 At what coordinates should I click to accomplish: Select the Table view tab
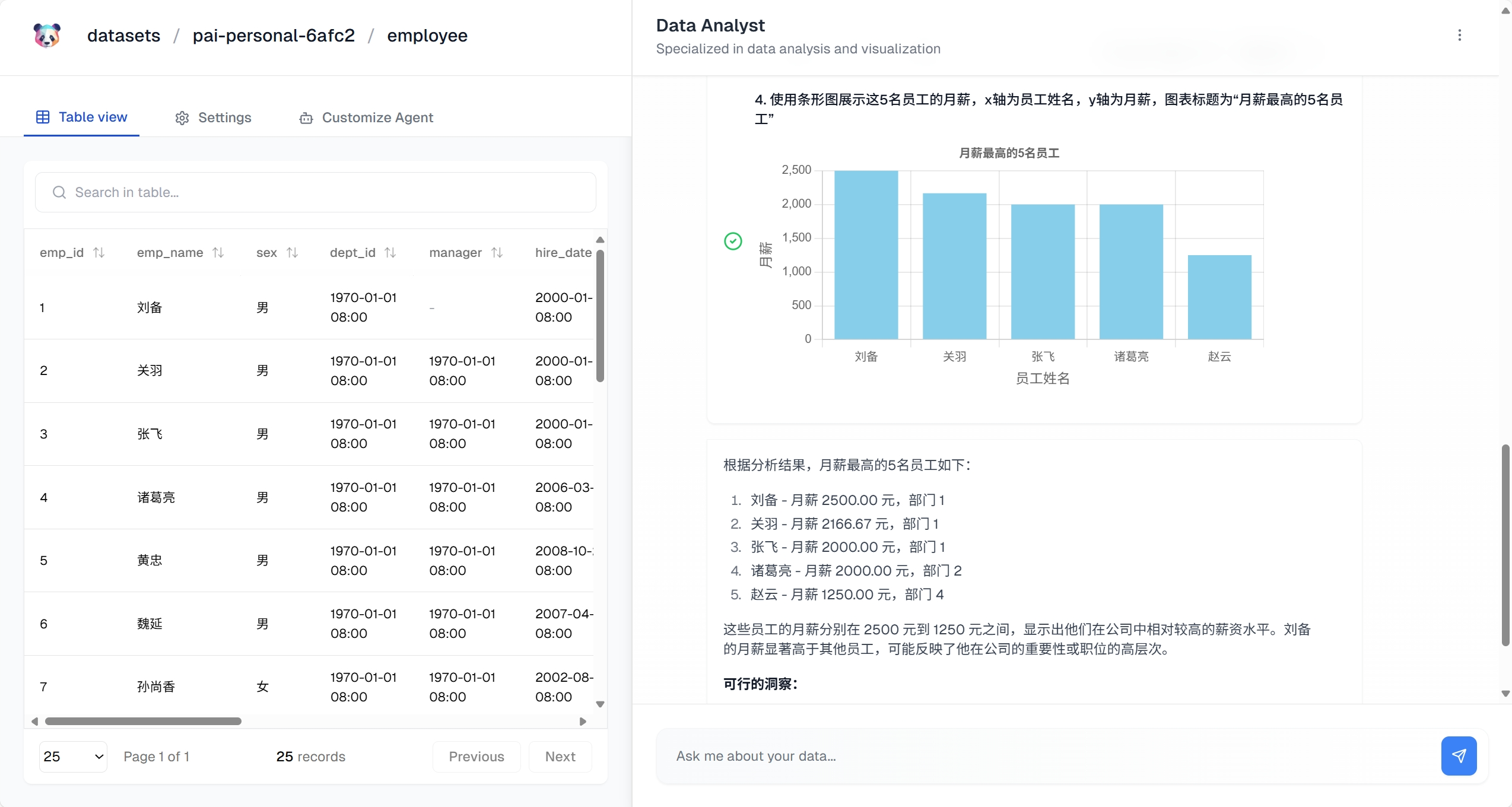(x=82, y=117)
